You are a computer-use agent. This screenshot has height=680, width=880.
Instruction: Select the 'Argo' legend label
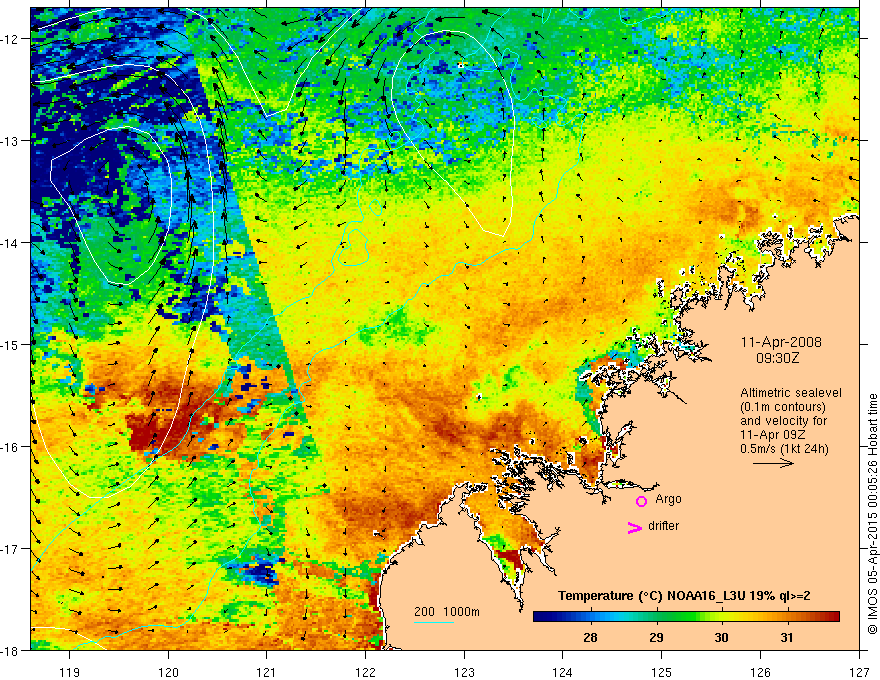tap(668, 499)
